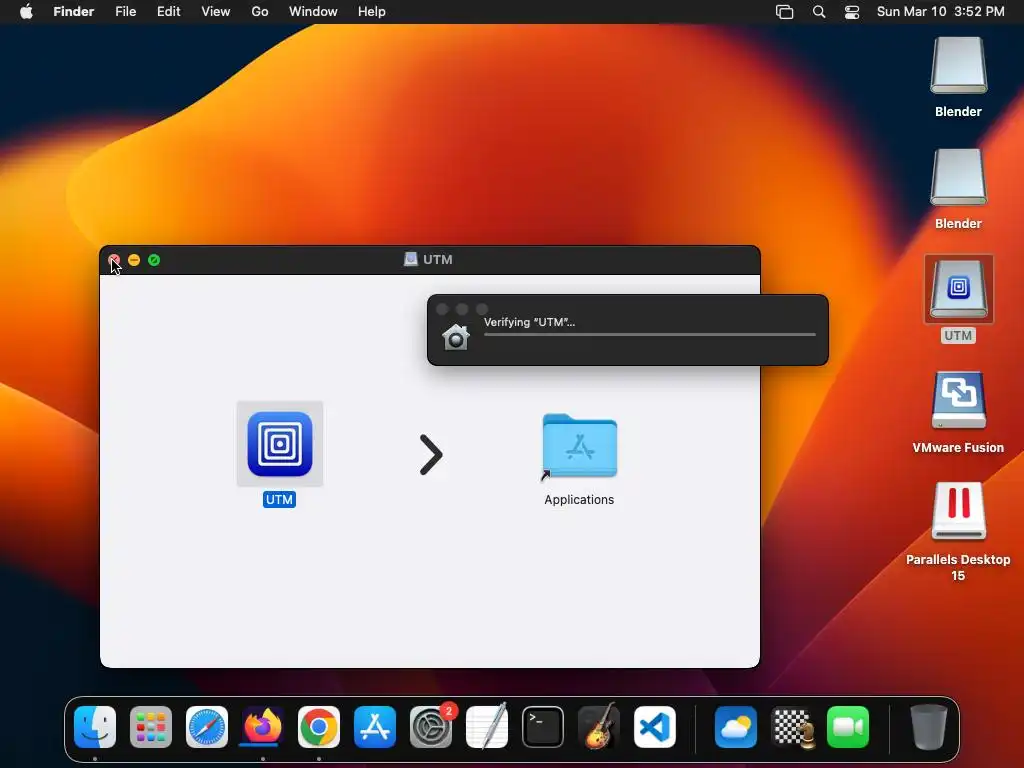1024x768 pixels.
Task: Open Terminal from the Dock
Action: tap(543, 727)
